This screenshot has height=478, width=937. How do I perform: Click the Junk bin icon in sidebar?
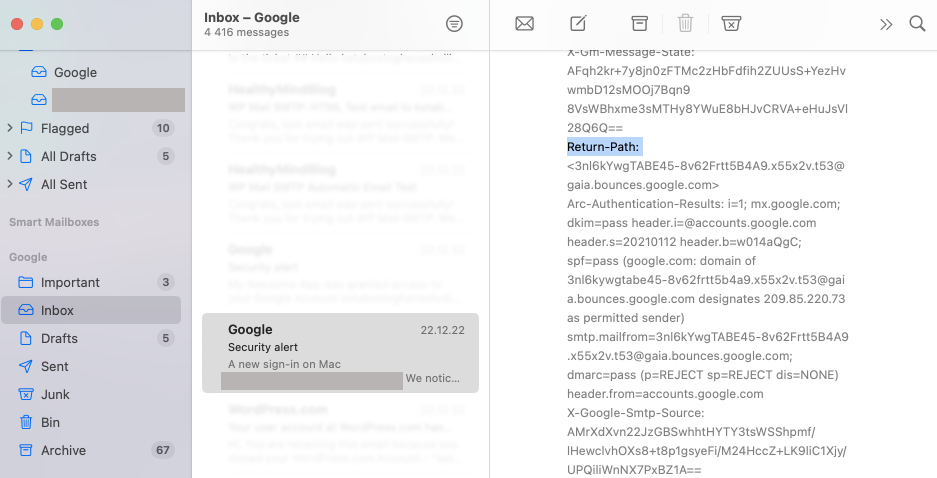(26, 394)
